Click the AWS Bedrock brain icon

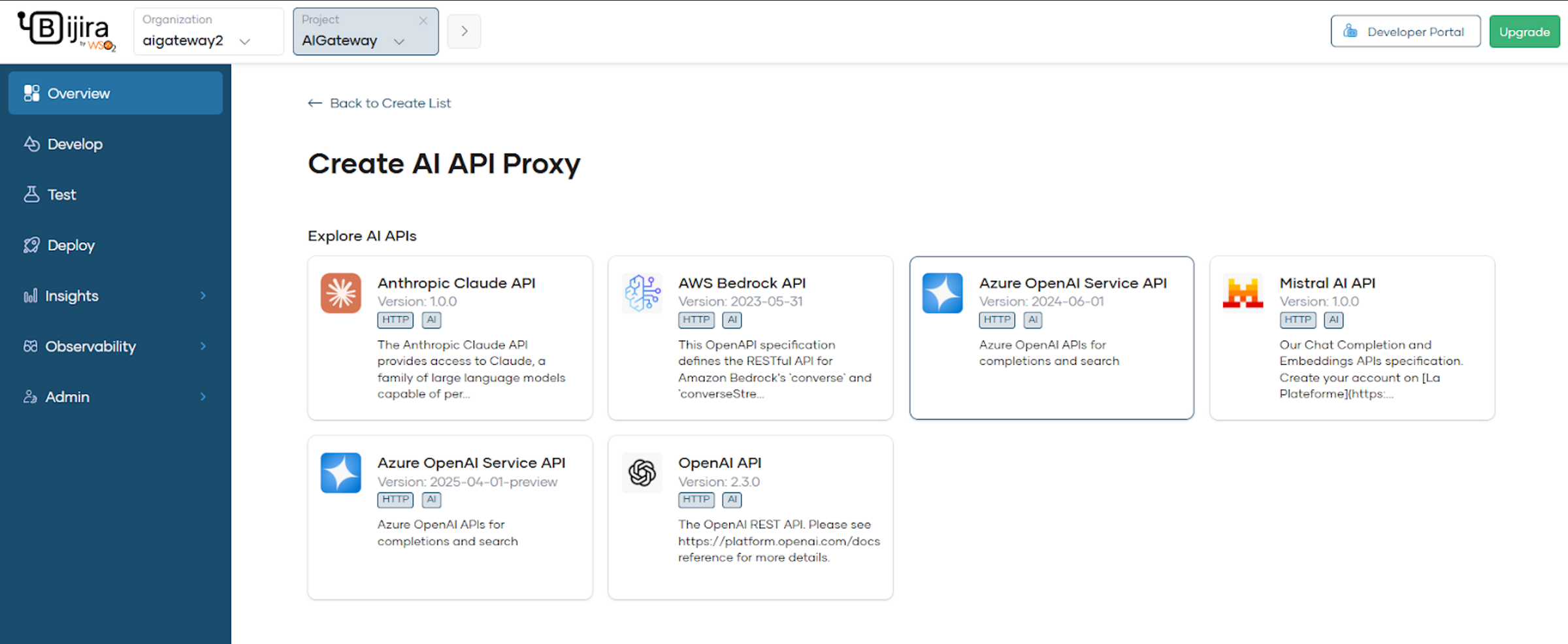[642, 293]
